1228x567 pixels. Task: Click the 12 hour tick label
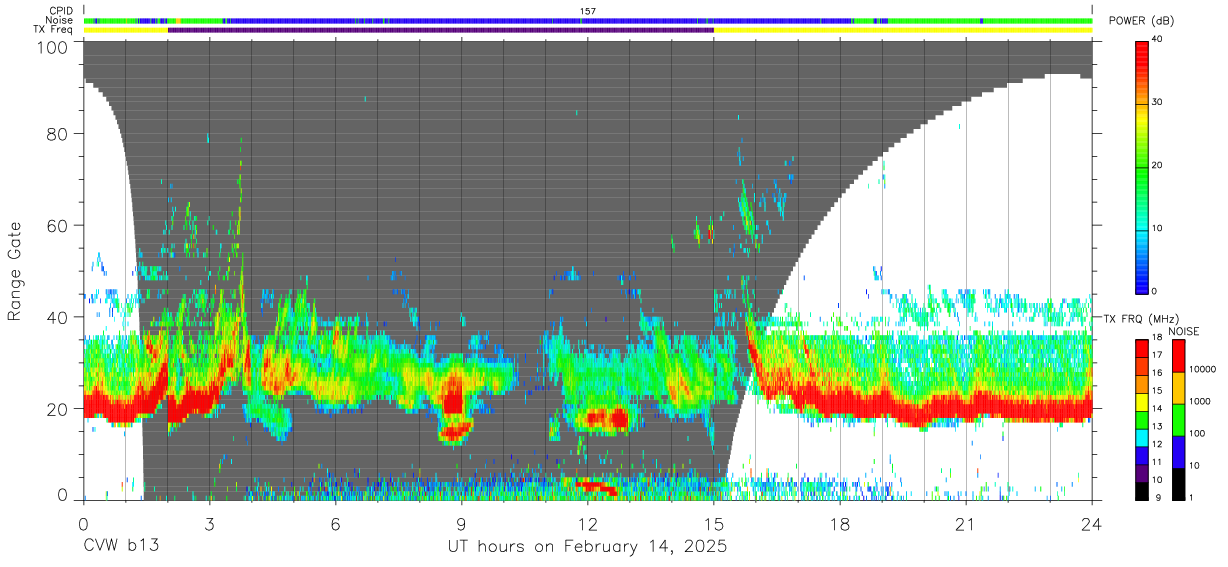588,525
